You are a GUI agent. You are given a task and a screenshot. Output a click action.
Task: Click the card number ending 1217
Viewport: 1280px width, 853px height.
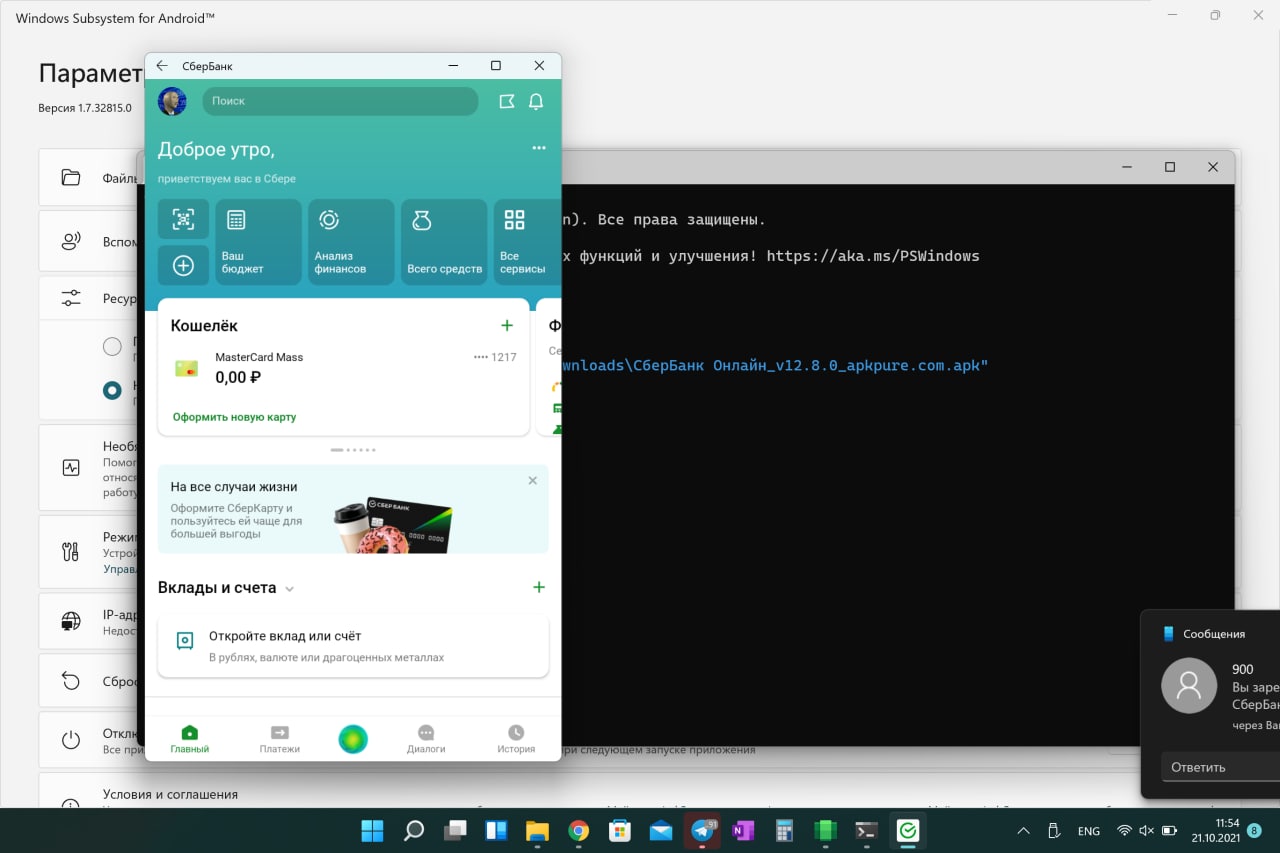click(495, 357)
